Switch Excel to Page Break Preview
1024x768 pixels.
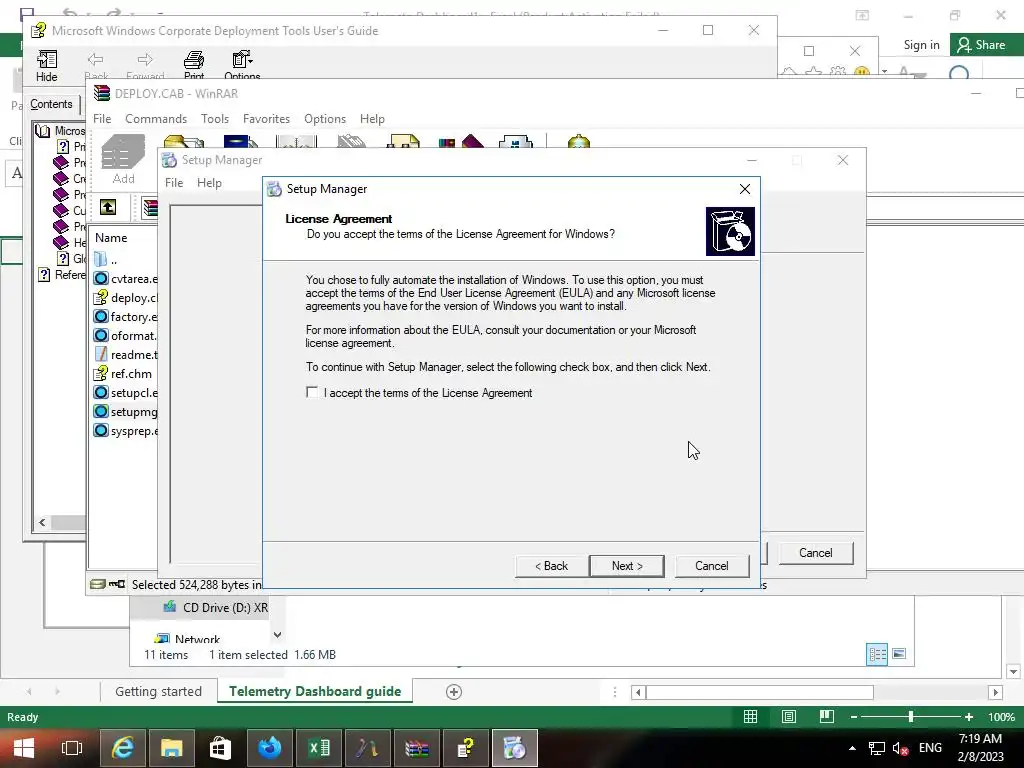(827, 717)
